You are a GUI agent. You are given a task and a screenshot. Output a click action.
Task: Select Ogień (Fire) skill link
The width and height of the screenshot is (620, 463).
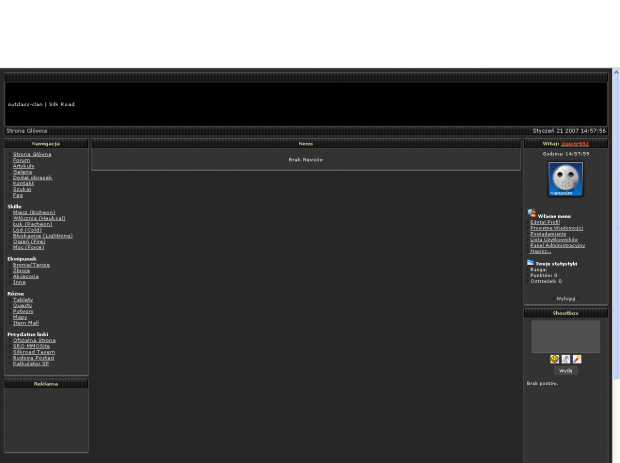coord(29,241)
